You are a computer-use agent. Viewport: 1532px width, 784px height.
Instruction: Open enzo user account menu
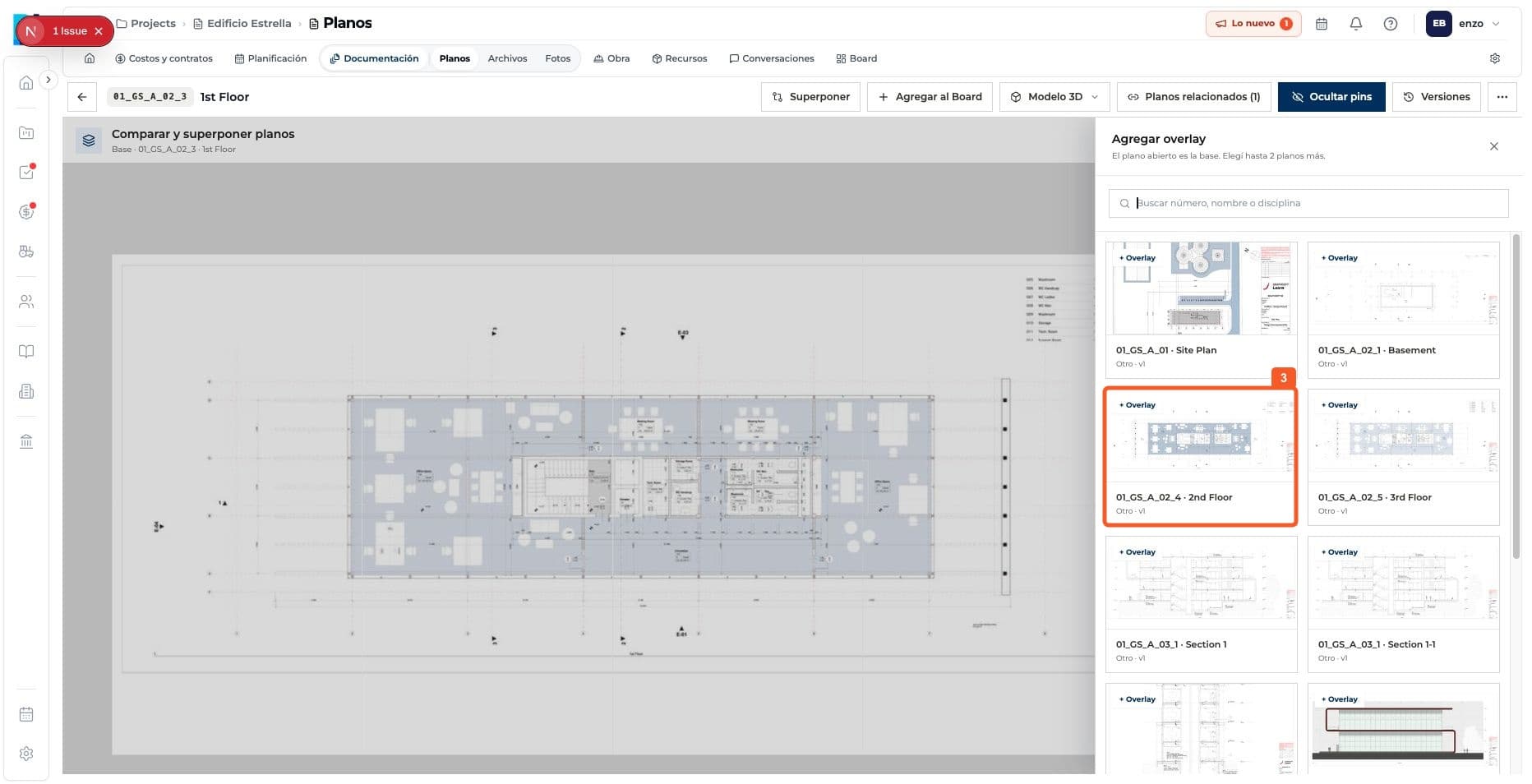tap(1464, 24)
